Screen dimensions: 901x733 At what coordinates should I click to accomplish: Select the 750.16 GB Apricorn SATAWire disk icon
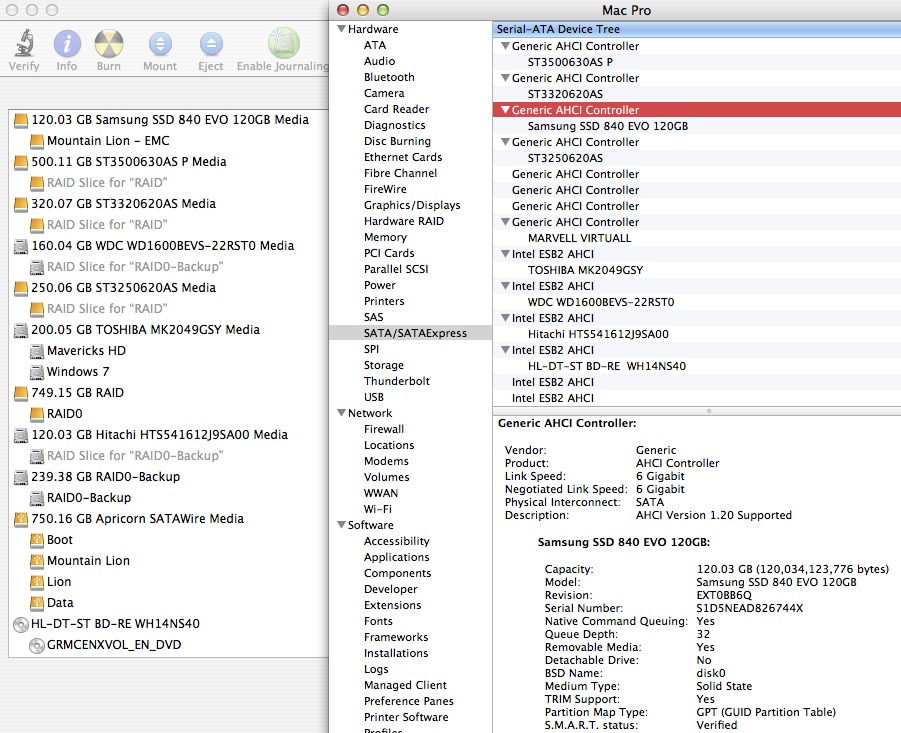[21, 519]
